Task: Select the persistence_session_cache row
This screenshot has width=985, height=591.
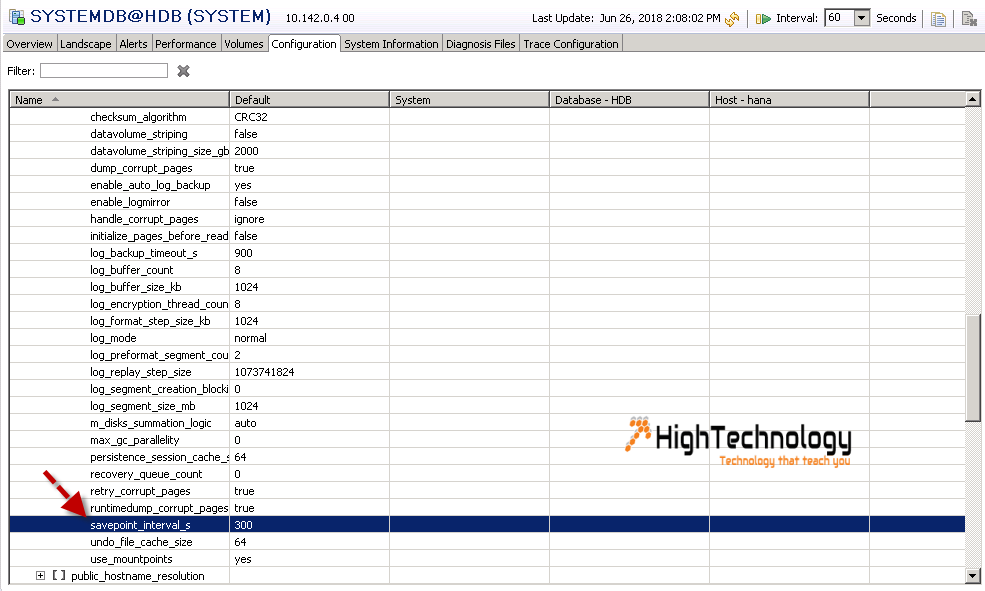Action: (487, 456)
